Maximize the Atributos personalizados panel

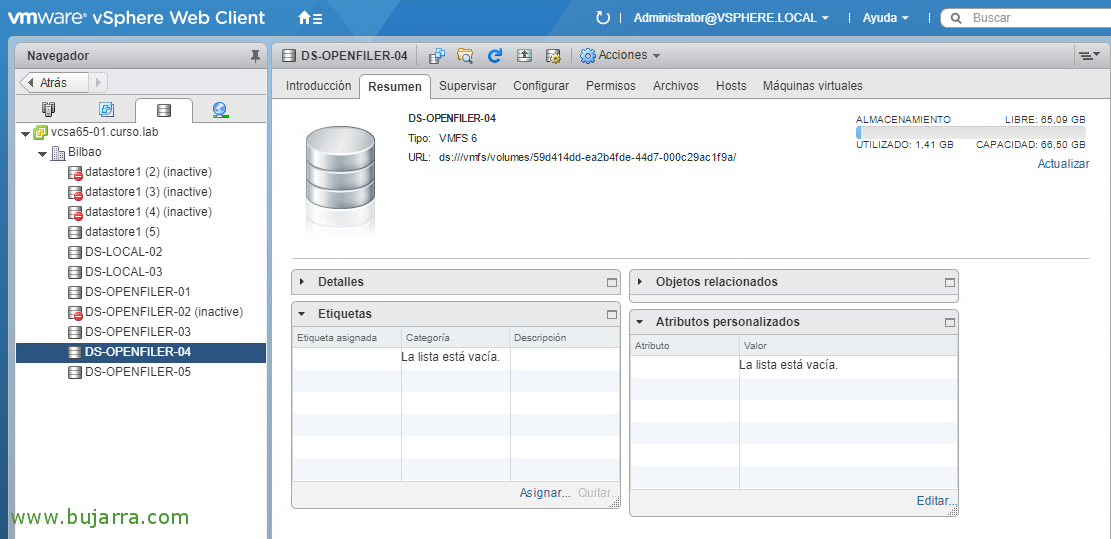(x=950, y=322)
